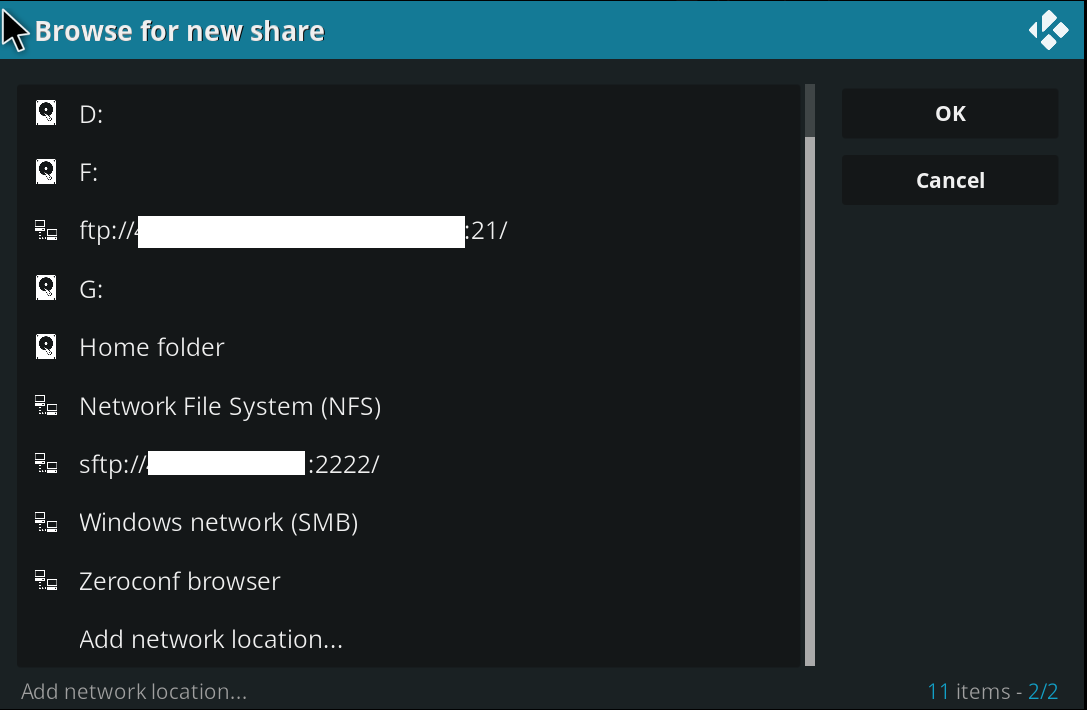Select the G: drive icon
1087x710 pixels.
[46, 288]
